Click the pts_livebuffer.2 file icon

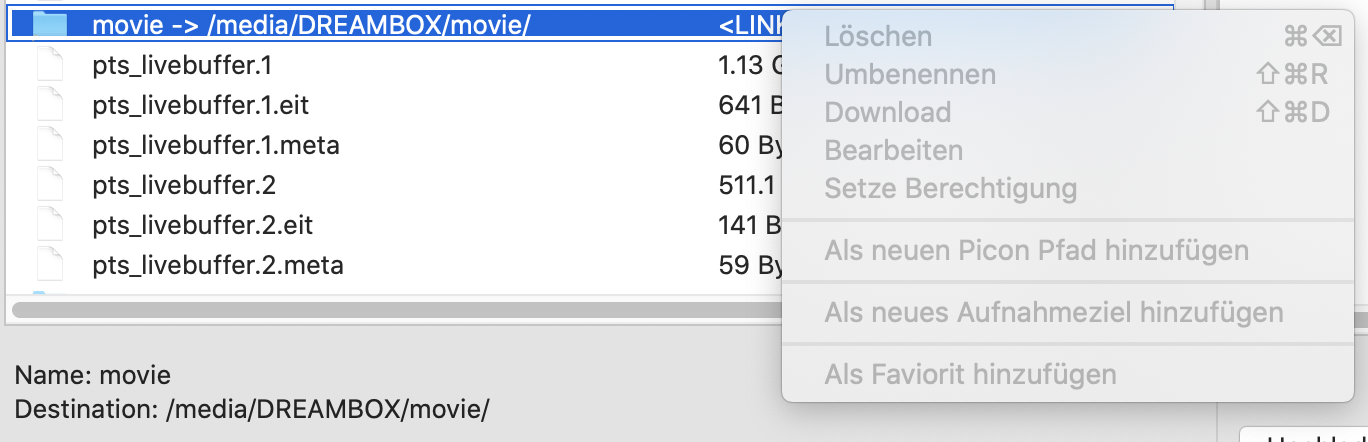tap(49, 186)
